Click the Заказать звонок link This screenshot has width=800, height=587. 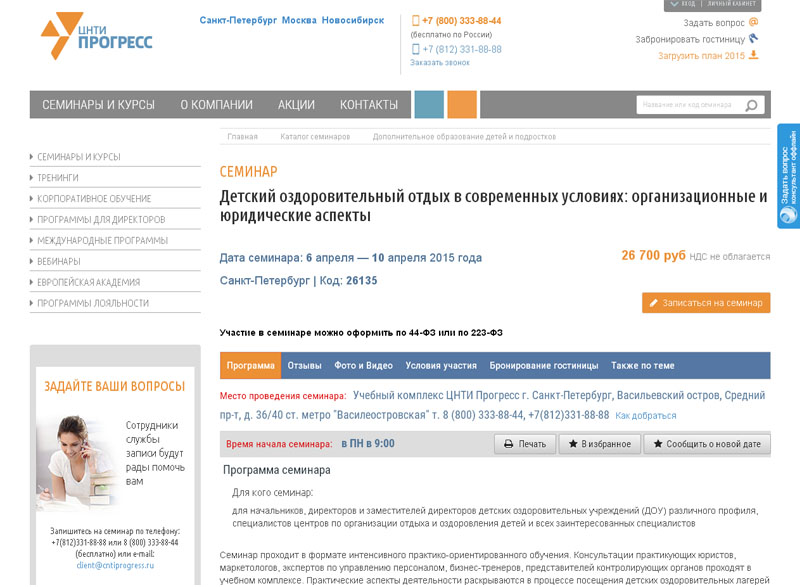click(440, 62)
